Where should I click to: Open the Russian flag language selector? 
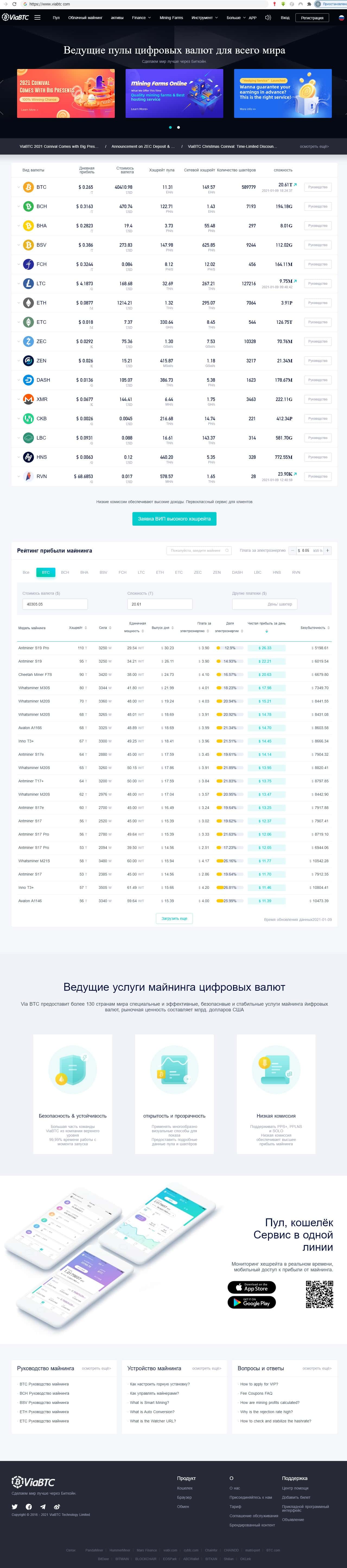tap(341, 18)
